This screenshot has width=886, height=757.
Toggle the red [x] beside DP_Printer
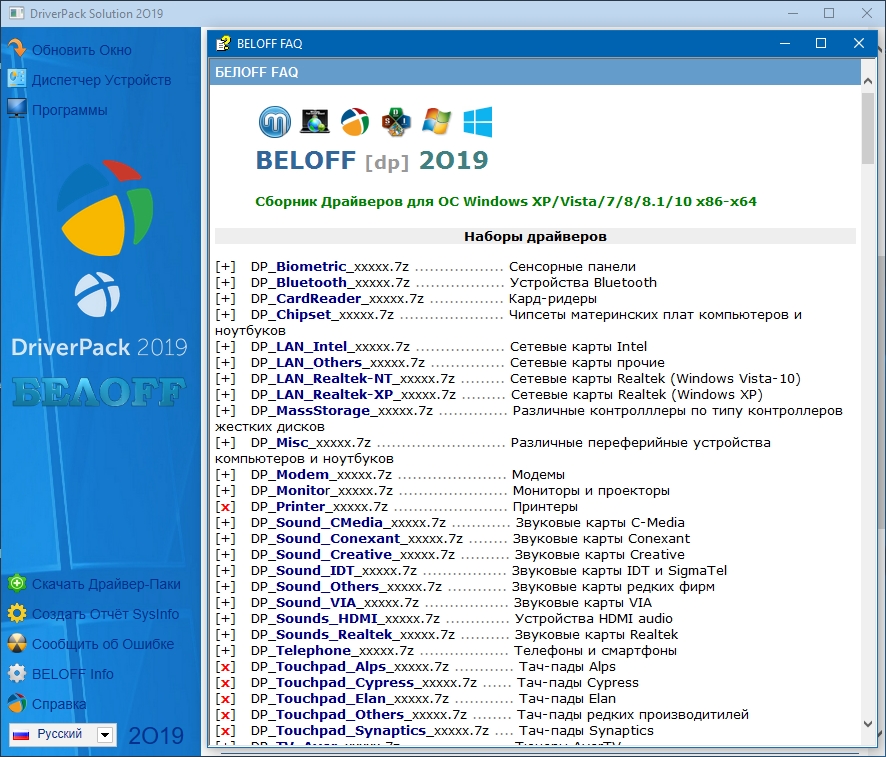(x=225, y=507)
